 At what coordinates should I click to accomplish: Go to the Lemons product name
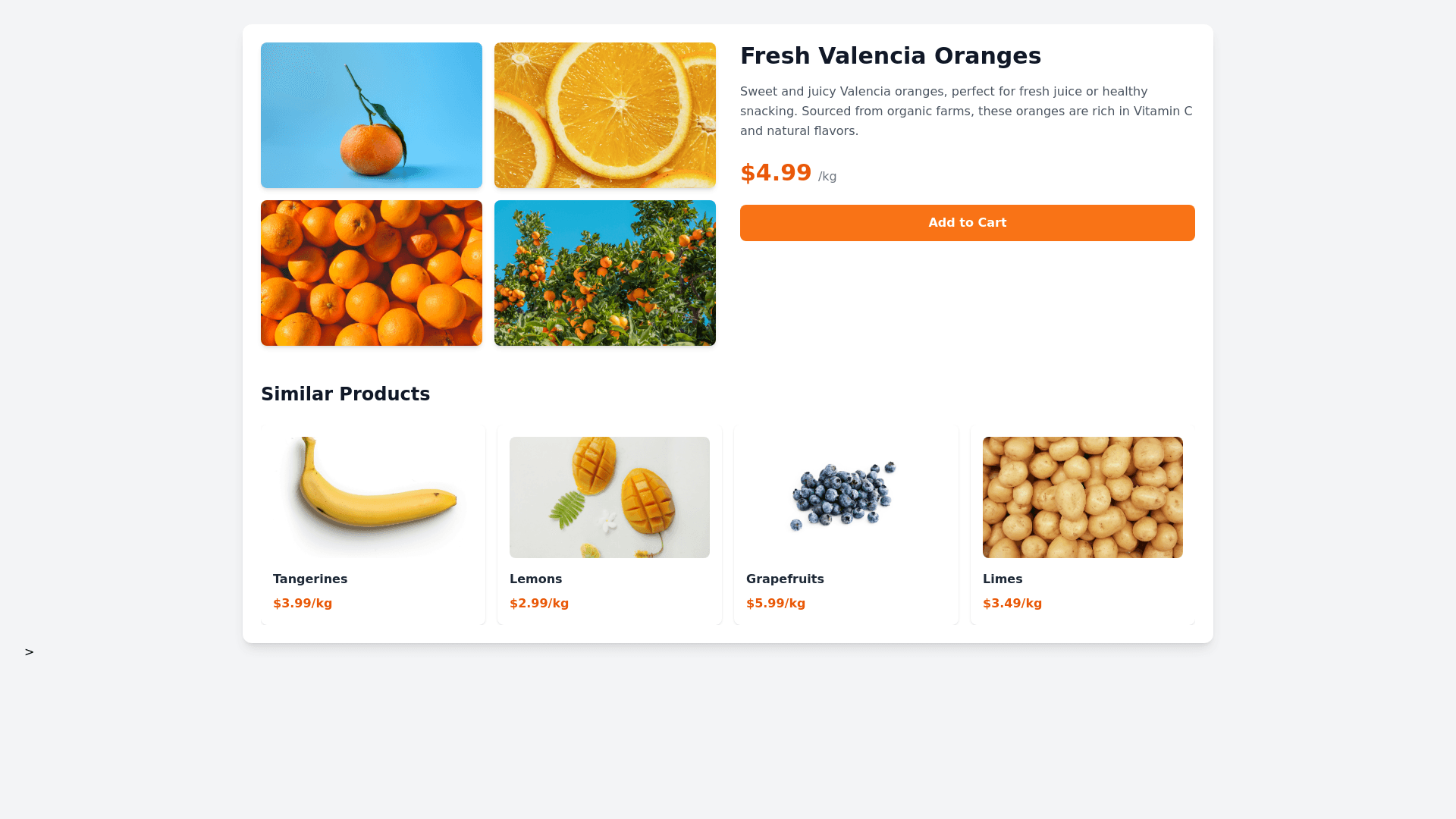(x=535, y=579)
